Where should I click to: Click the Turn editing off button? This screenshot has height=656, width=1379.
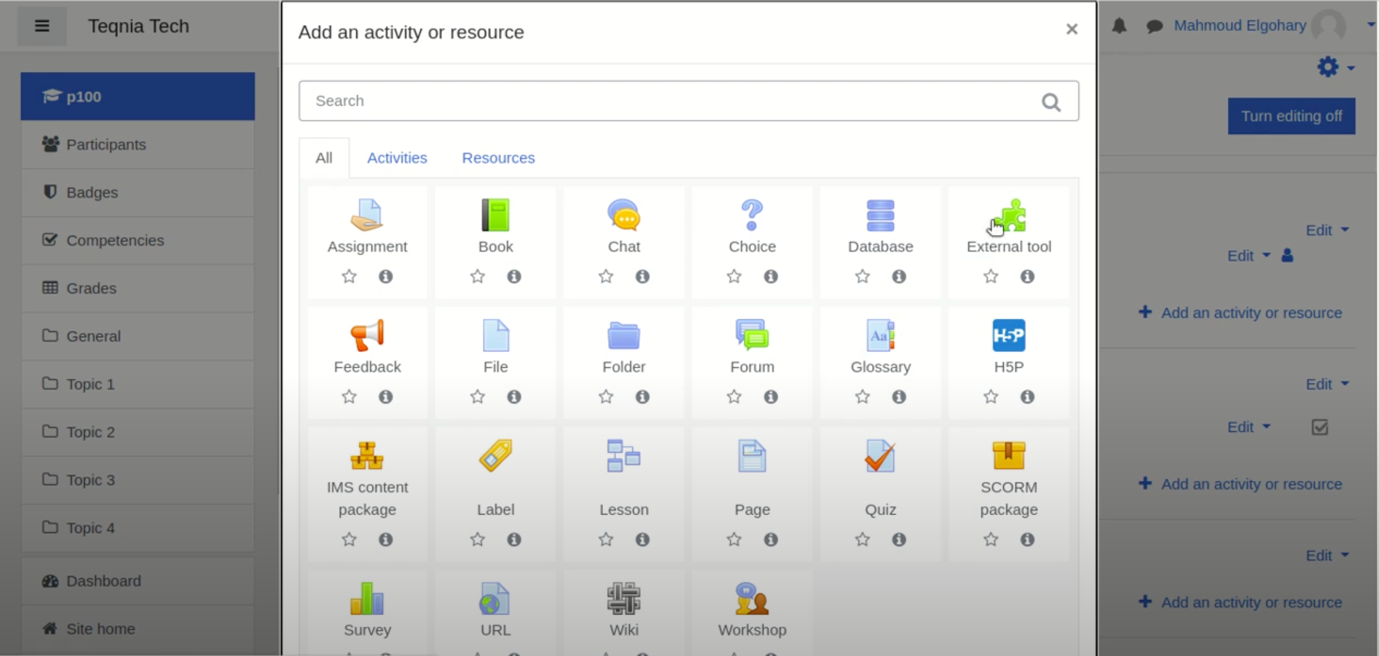pos(1291,116)
